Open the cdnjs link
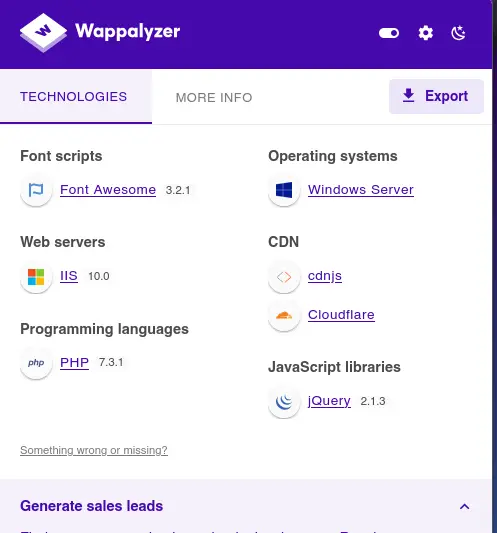This screenshot has height=533, width=497. click(325, 276)
